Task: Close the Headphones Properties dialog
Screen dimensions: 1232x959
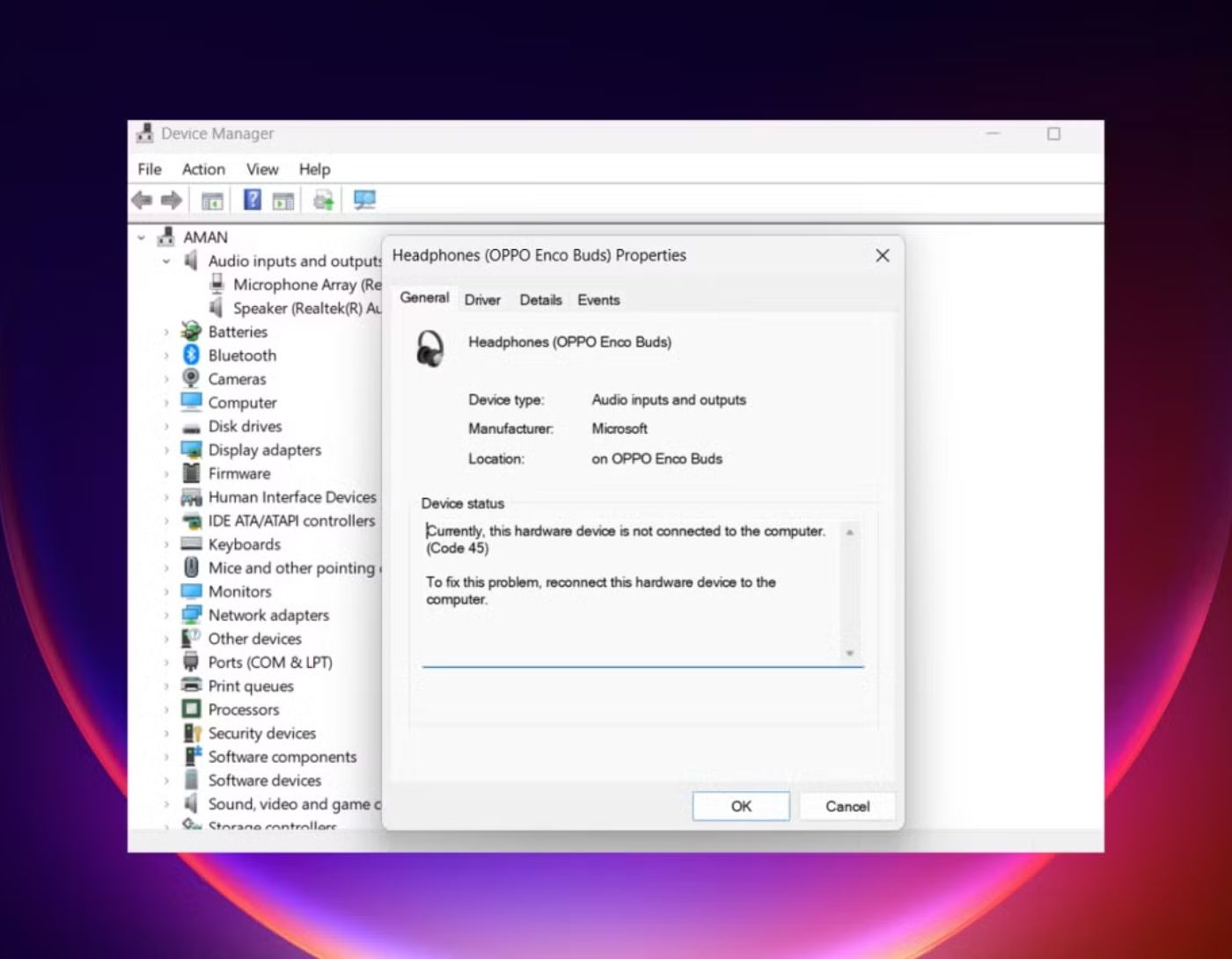Action: click(883, 255)
